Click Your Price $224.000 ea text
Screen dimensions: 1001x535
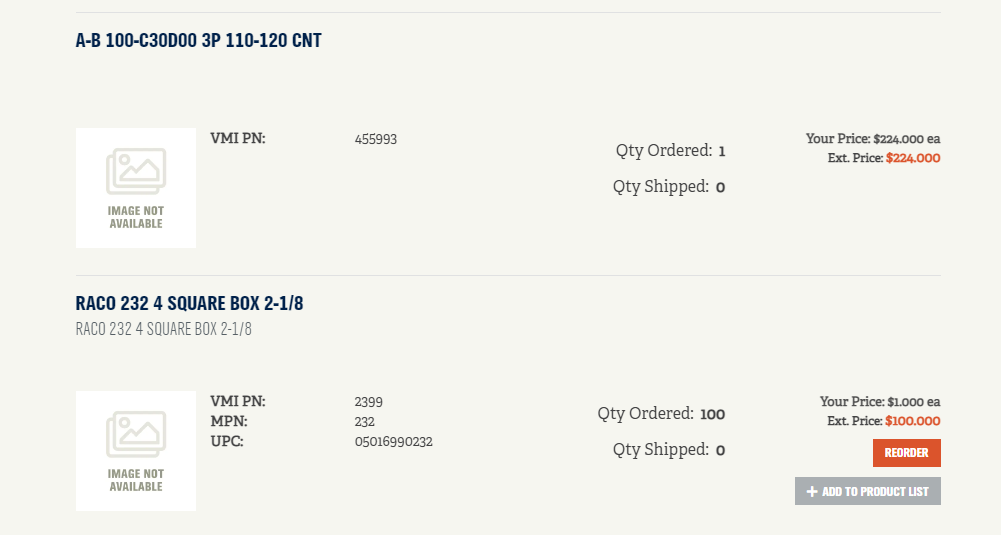873,139
